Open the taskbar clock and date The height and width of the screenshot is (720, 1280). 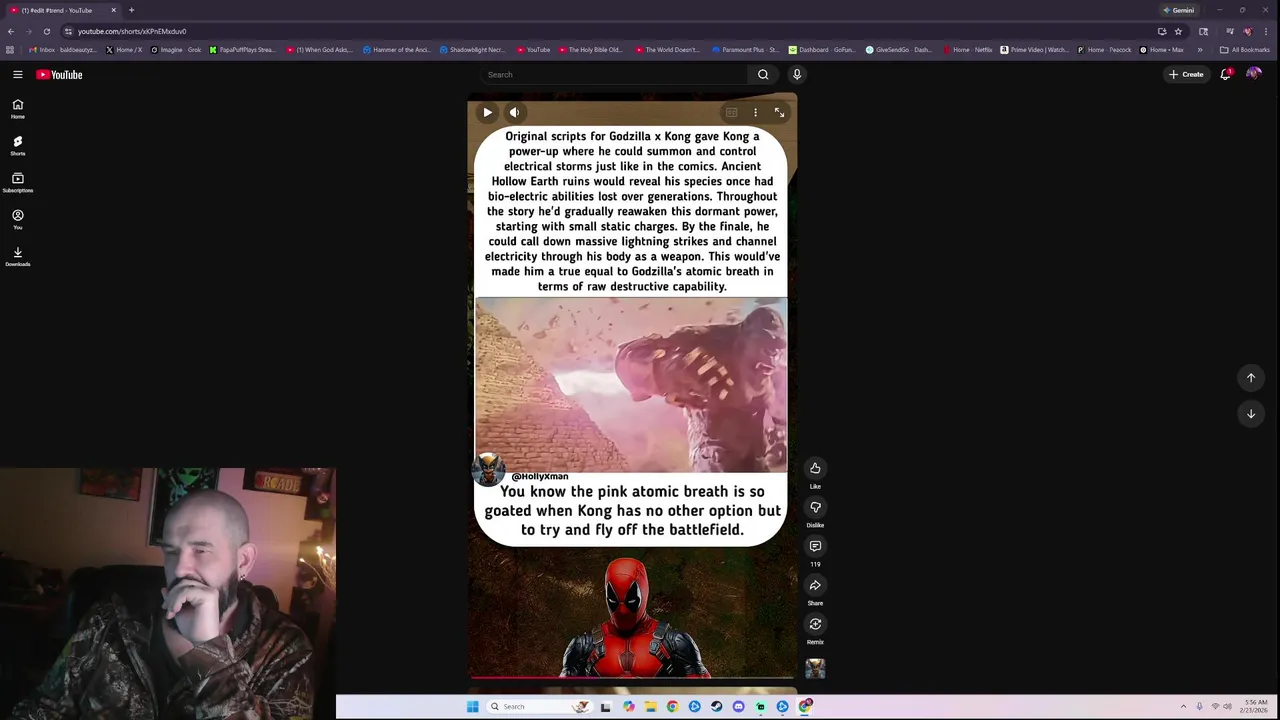[1256, 706]
